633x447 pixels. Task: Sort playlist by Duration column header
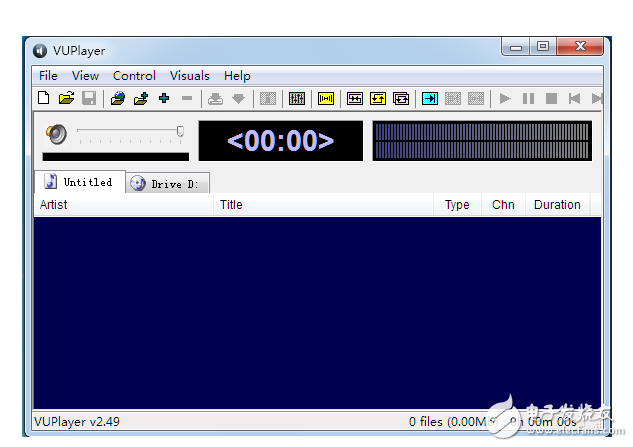(x=556, y=205)
